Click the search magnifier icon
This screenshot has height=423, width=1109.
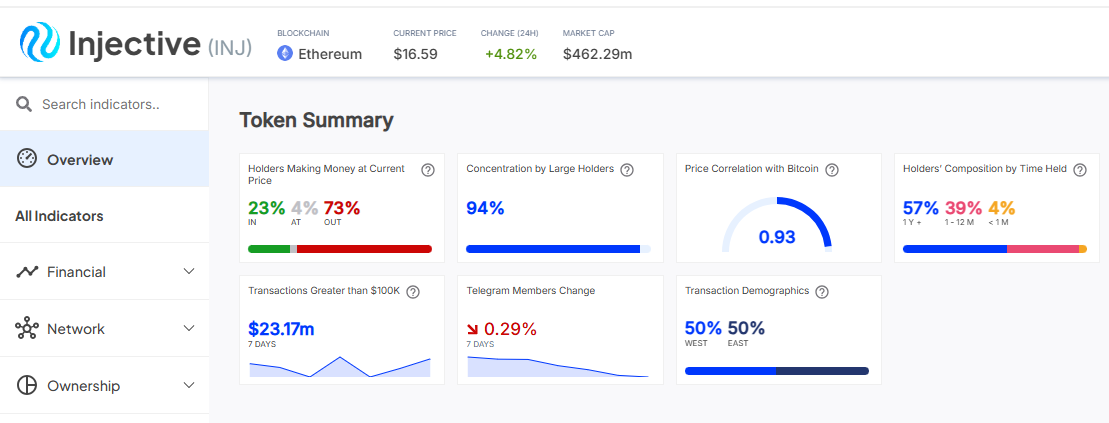[x=24, y=105]
